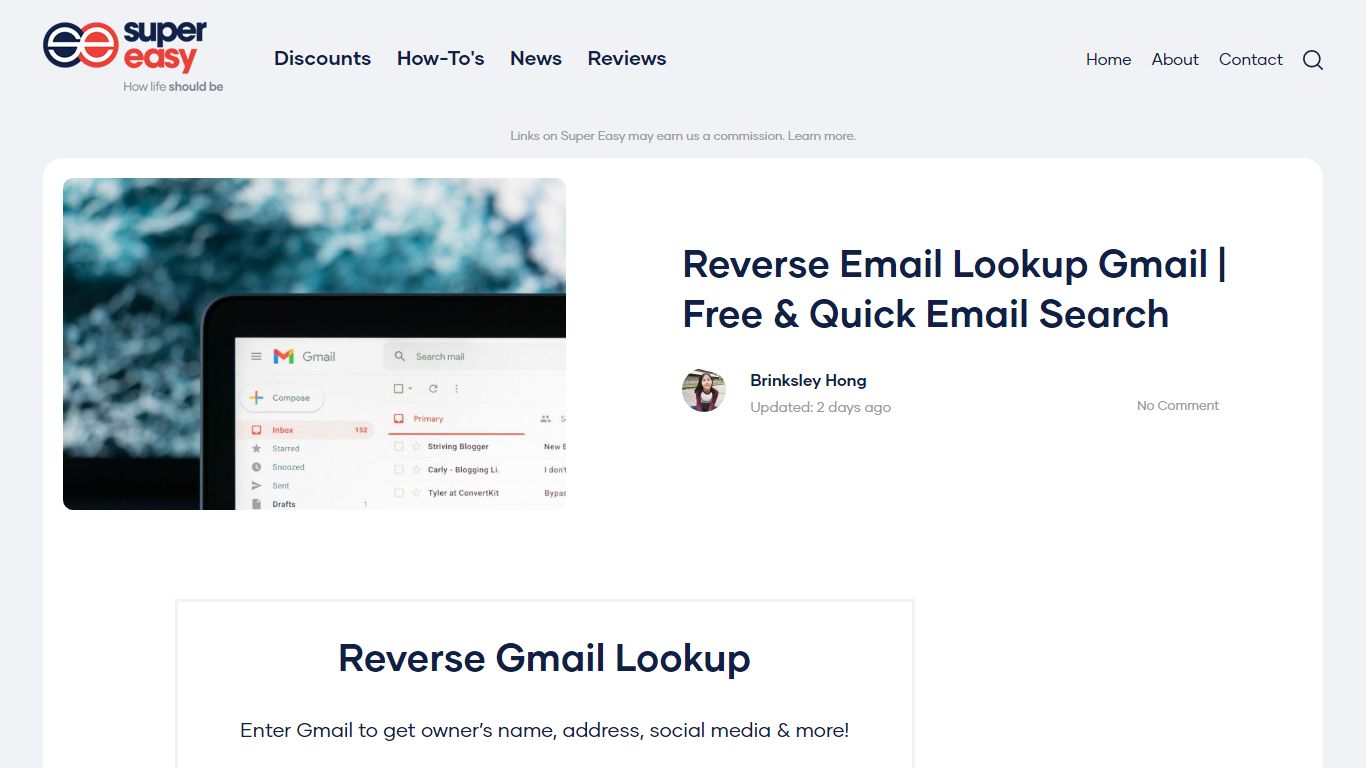Click the article title heading

click(954, 289)
